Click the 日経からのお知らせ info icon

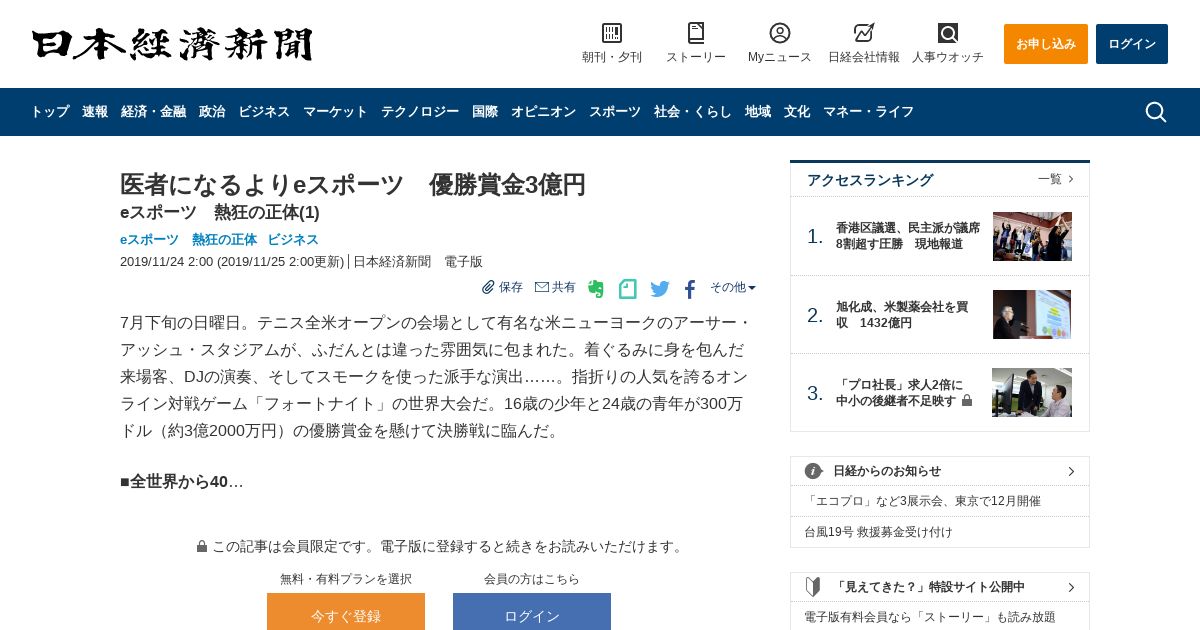pos(813,471)
